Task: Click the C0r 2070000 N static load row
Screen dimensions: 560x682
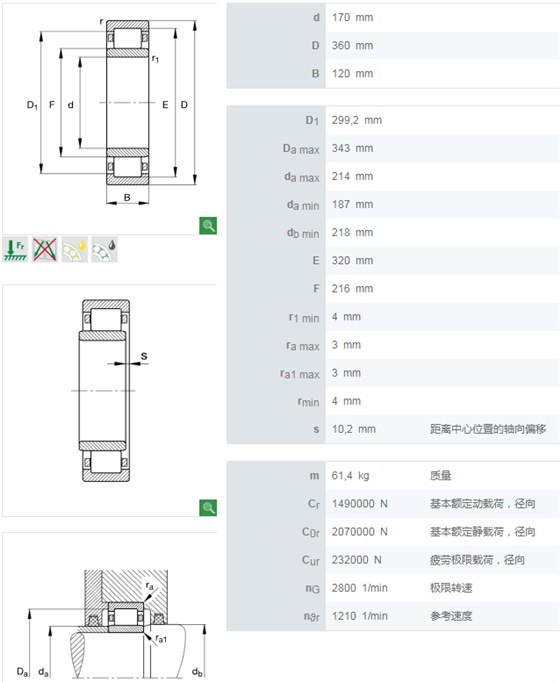Action: click(393, 532)
